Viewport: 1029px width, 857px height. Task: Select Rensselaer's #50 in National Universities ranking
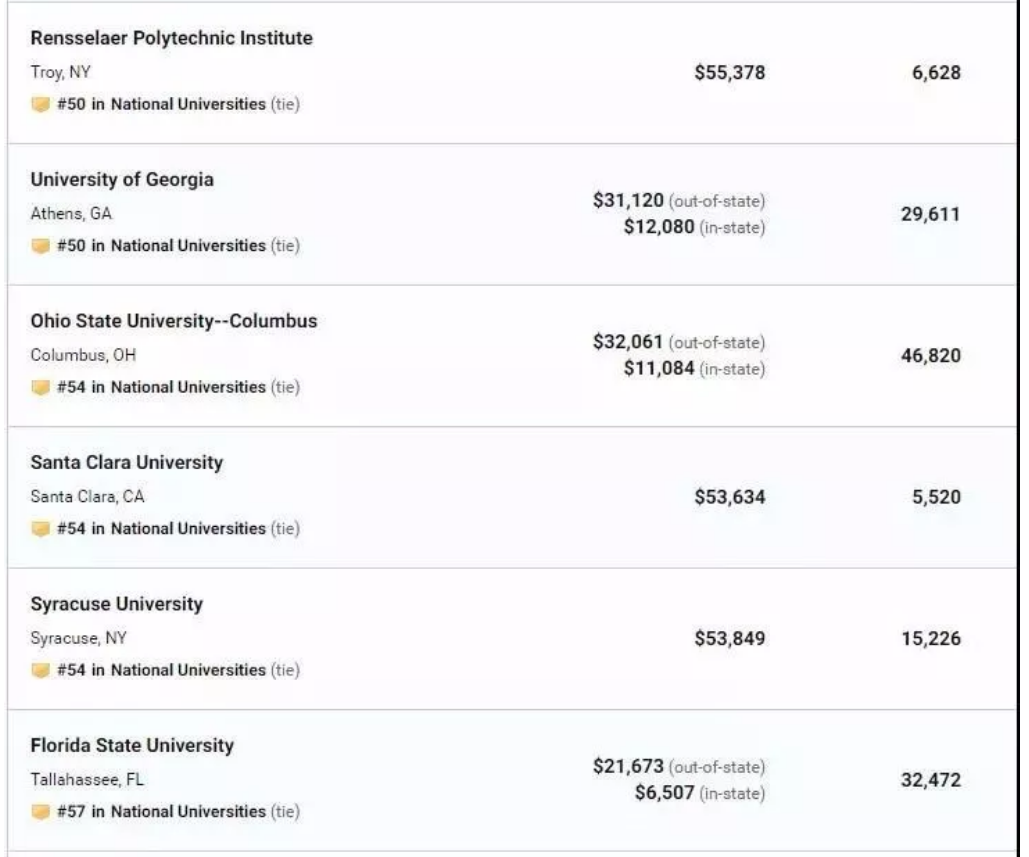click(x=162, y=105)
